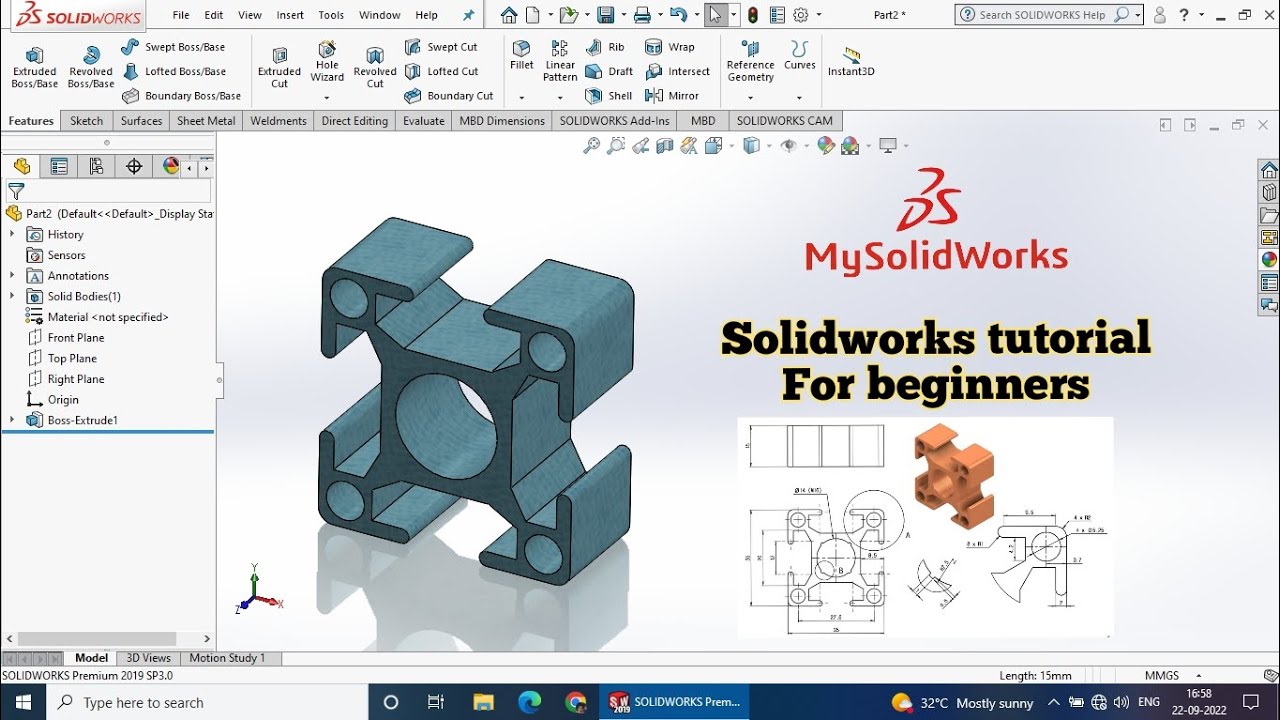Expand the Solid Bodies(1) node
The width and height of the screenshot is (1280, 720).
12,296
